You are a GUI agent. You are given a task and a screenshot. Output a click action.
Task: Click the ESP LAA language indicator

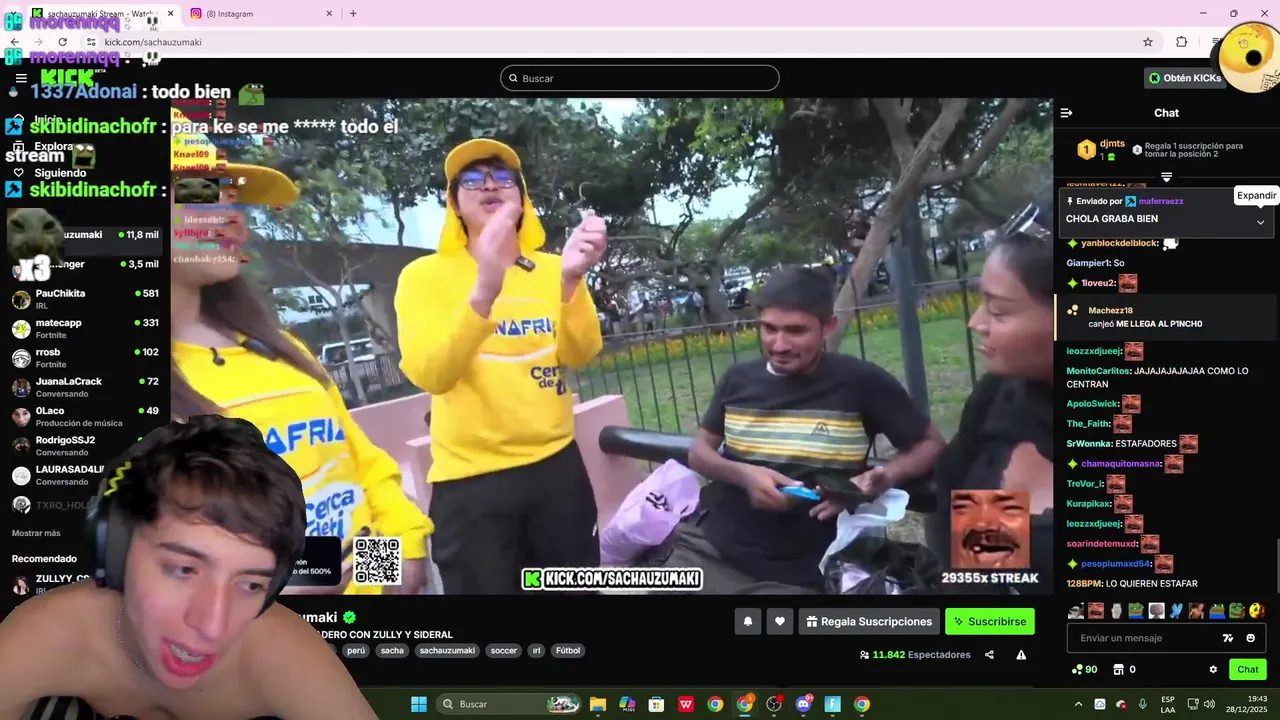tap(1168, 704)
